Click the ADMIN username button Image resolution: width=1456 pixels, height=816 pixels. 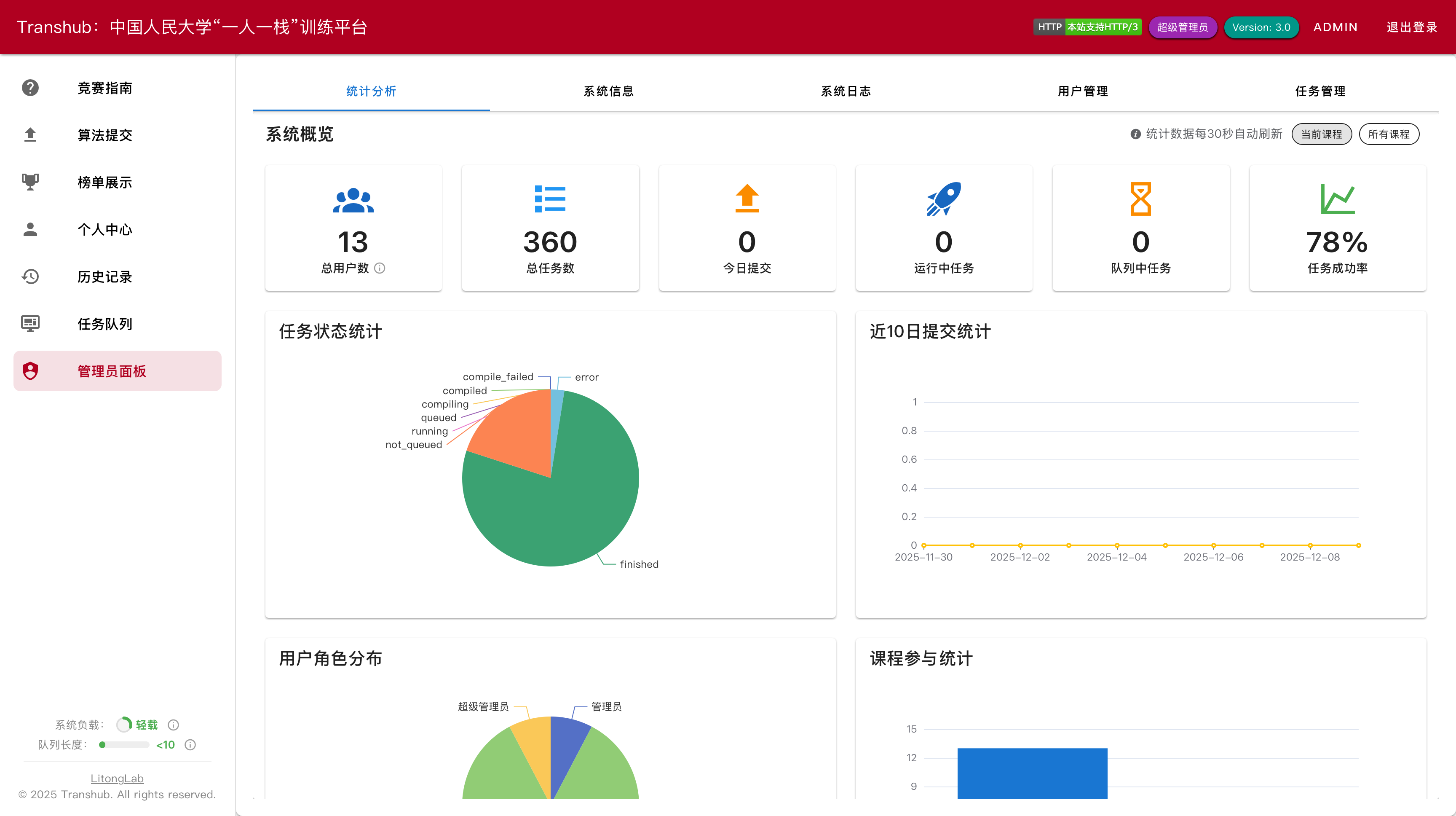[1335, 27]
